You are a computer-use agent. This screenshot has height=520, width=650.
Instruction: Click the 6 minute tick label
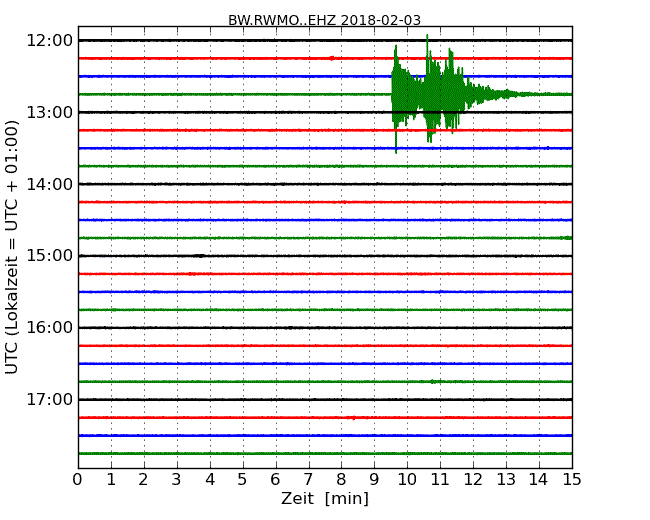tap(275, 480)
